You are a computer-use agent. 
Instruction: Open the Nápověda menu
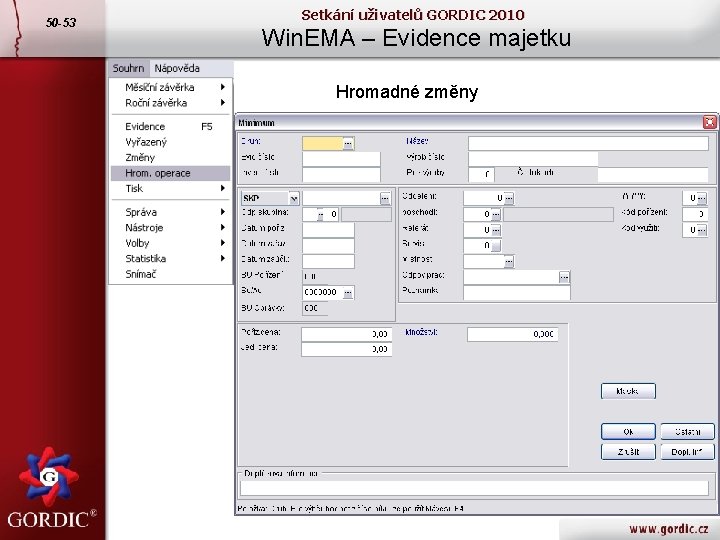[177, 68]
